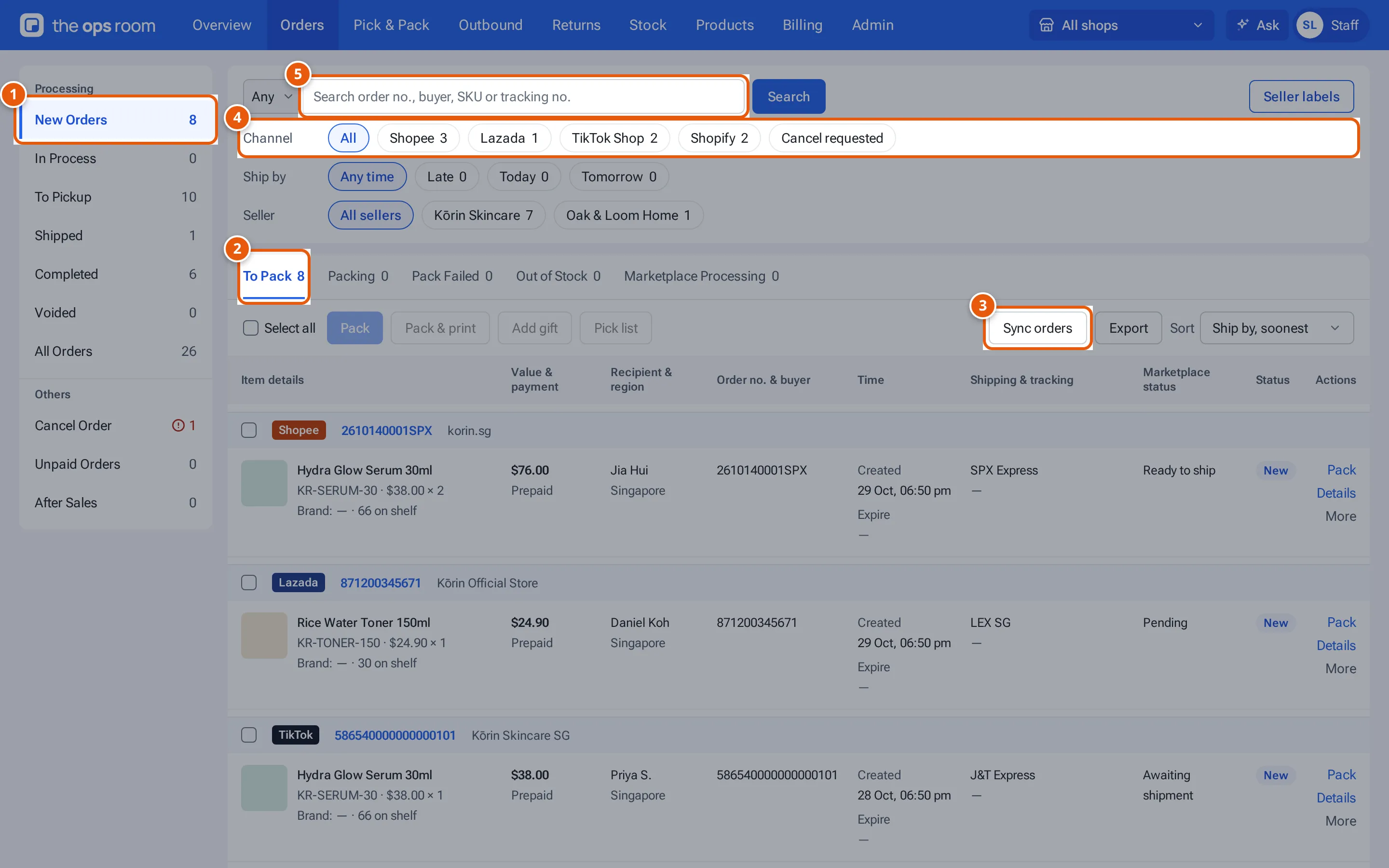The width and height of the screenshot is (1389, 868).
Task: Open the Pack Failed tab
Action: coord(452,276)
